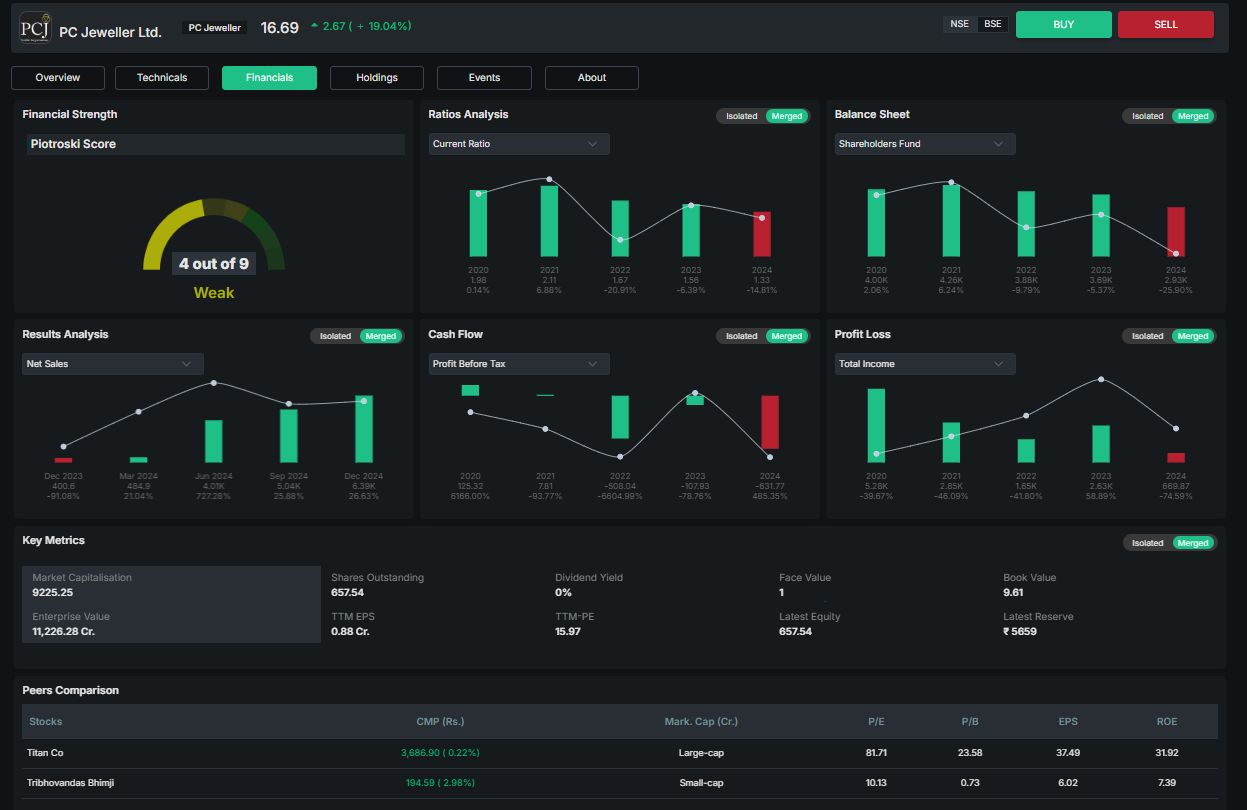Image resolution: width=1247 pixels, height=810 pixels.
Task: Switch Balance Sheet to Isolated view
Action: (1147, 116)
